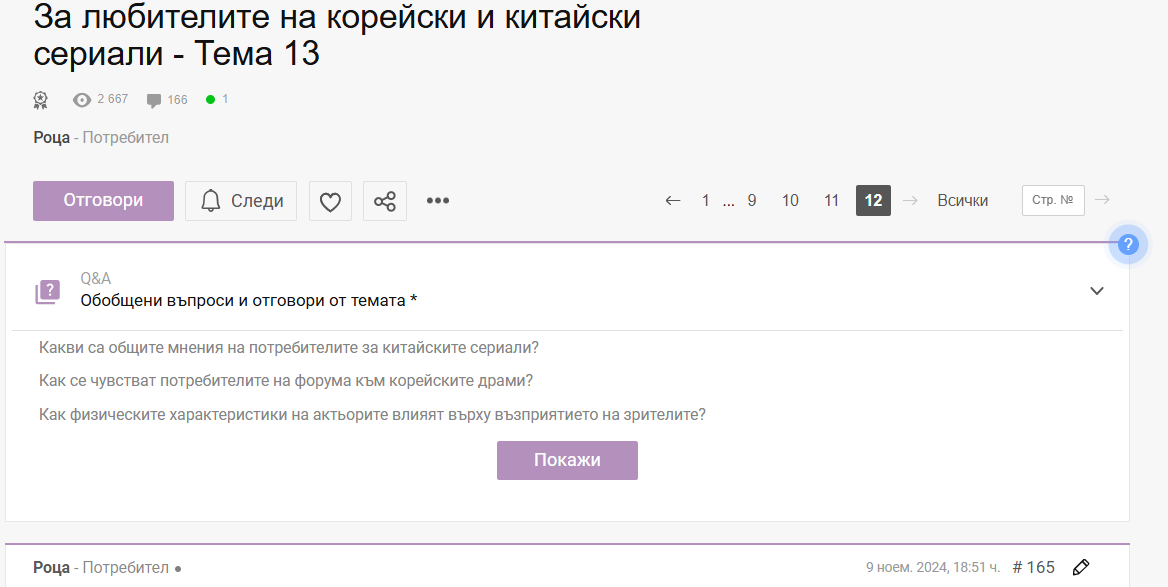The width and height of the screenshot is (1168, 587).
Task: Open the share icon button
Action: coord(384,201)
